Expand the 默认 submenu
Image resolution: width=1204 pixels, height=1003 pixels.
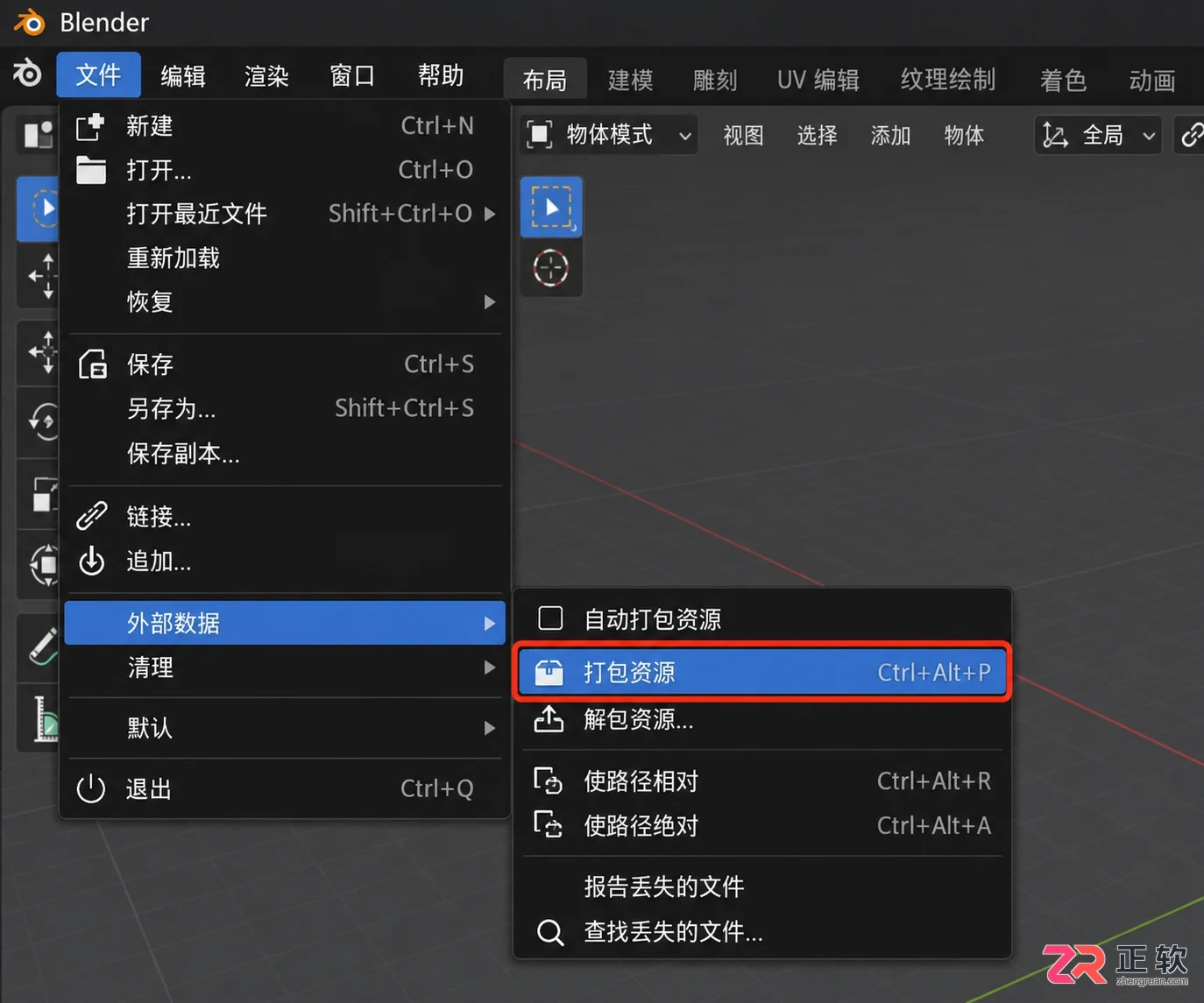tap(285, 728)
